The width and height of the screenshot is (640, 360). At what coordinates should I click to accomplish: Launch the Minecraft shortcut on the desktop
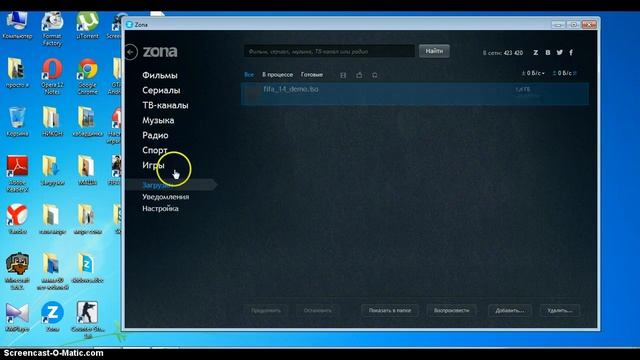click(17, 271)
